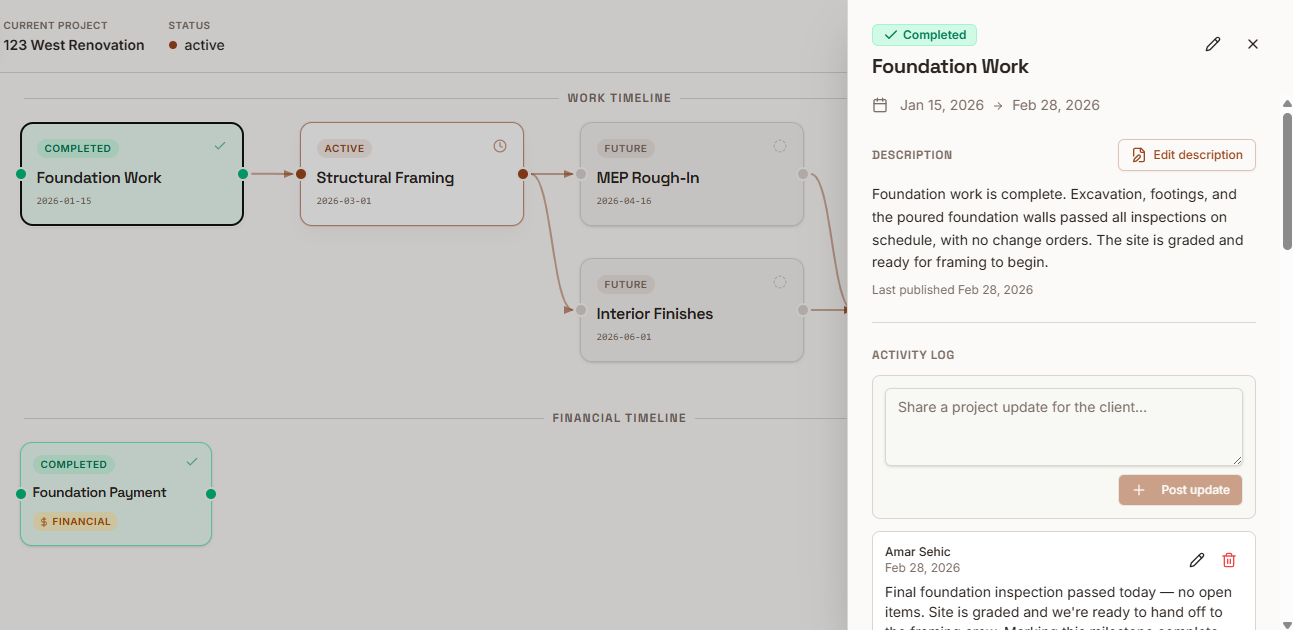Click the 2026-03-01 date on Structural Framing
Image resolution: width=1293 pixels, height=630 pixels.
click(344, 201)
